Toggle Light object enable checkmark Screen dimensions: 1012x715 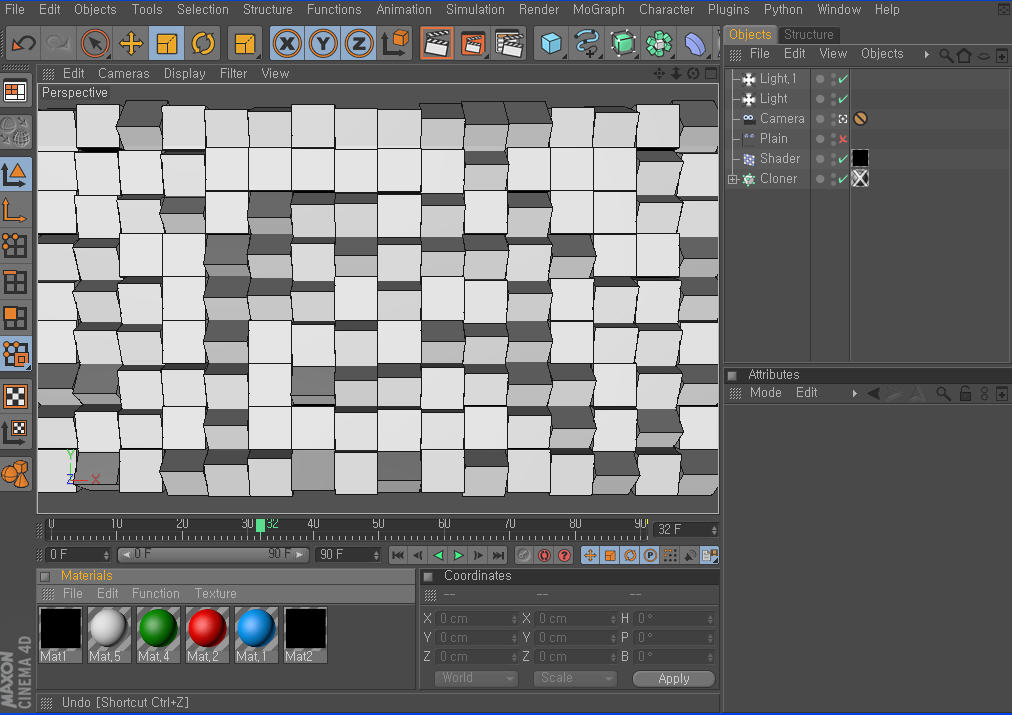pos(843,99)
